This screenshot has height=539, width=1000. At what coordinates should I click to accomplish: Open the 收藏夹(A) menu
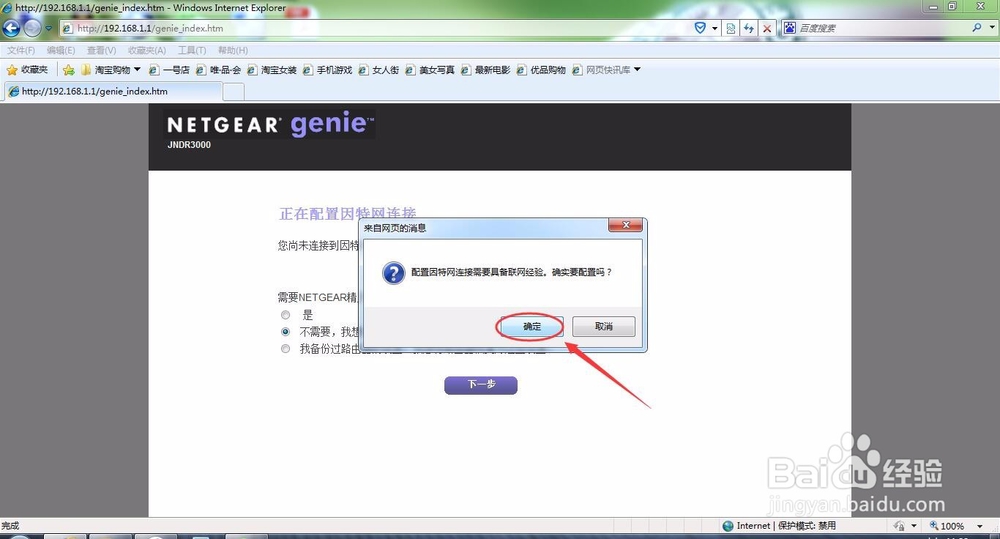click(147, 50)
